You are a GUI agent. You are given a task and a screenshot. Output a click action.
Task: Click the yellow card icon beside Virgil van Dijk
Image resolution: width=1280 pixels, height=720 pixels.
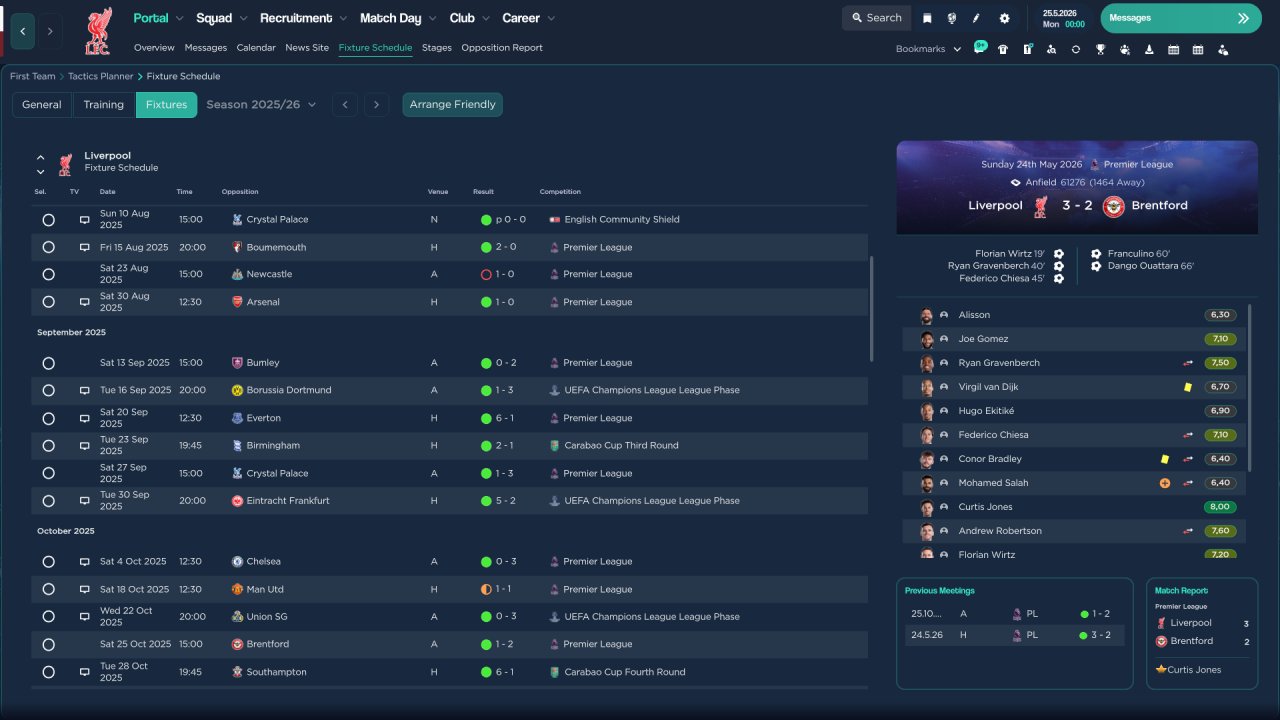point(1188,387)
